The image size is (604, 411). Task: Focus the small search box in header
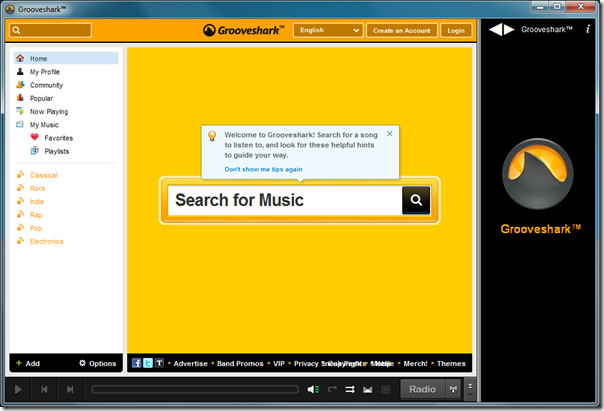(50, 30)
